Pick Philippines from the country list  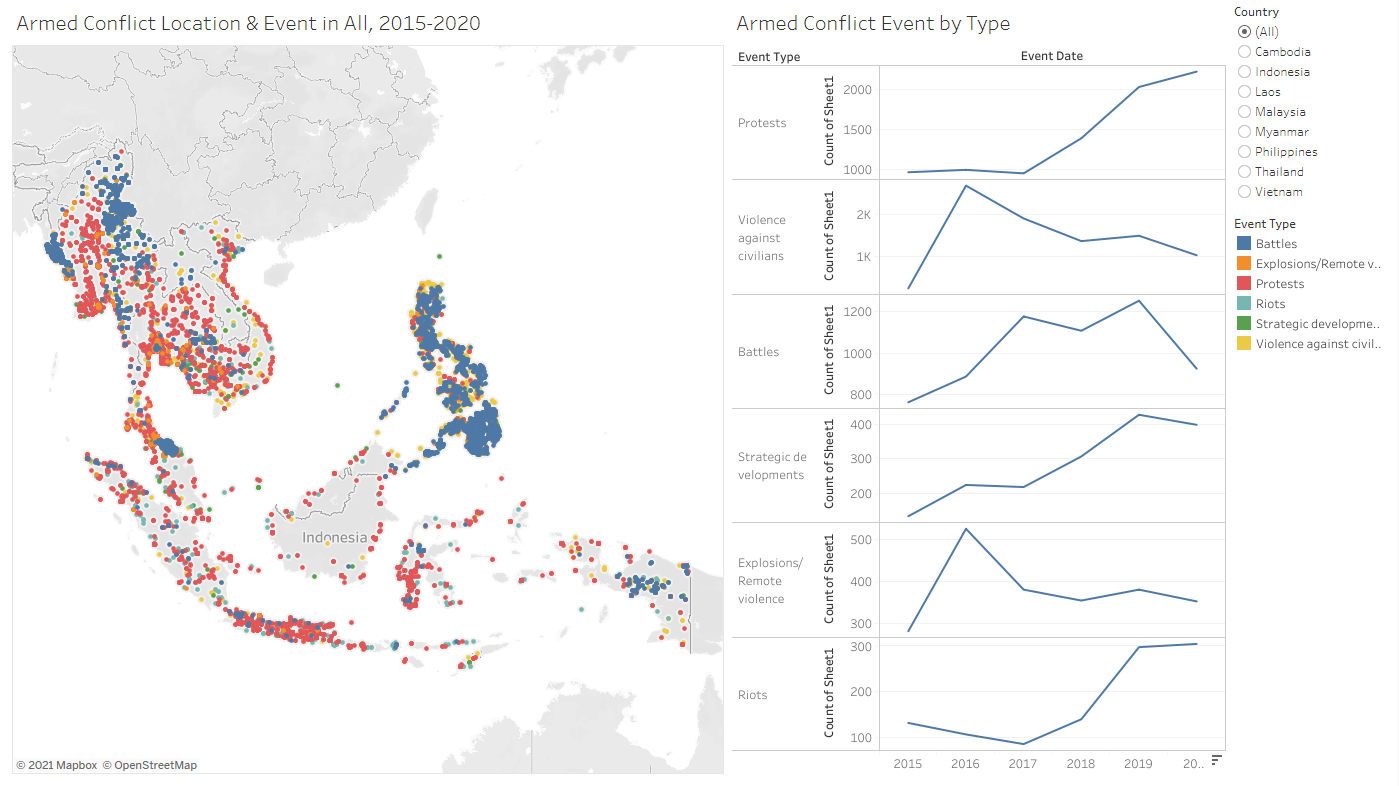point(1244,152)
